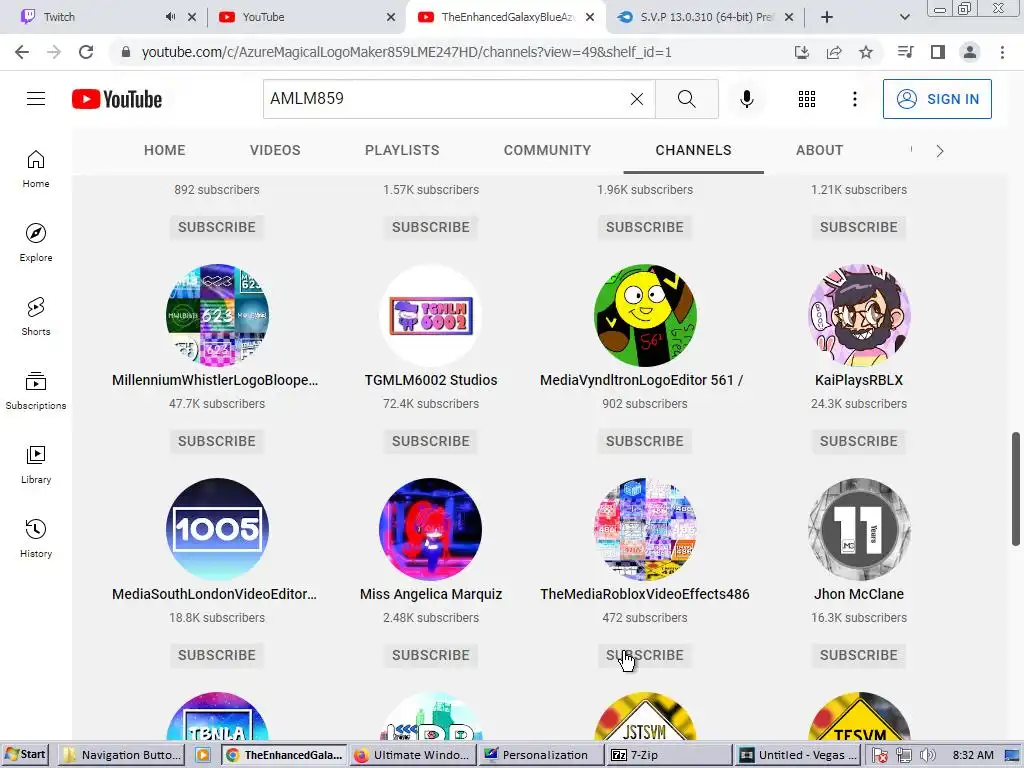Subscribe to Miss Angelica Marquiz
This screenshot has width=1024, height=768.
click(x=431, y=655)
